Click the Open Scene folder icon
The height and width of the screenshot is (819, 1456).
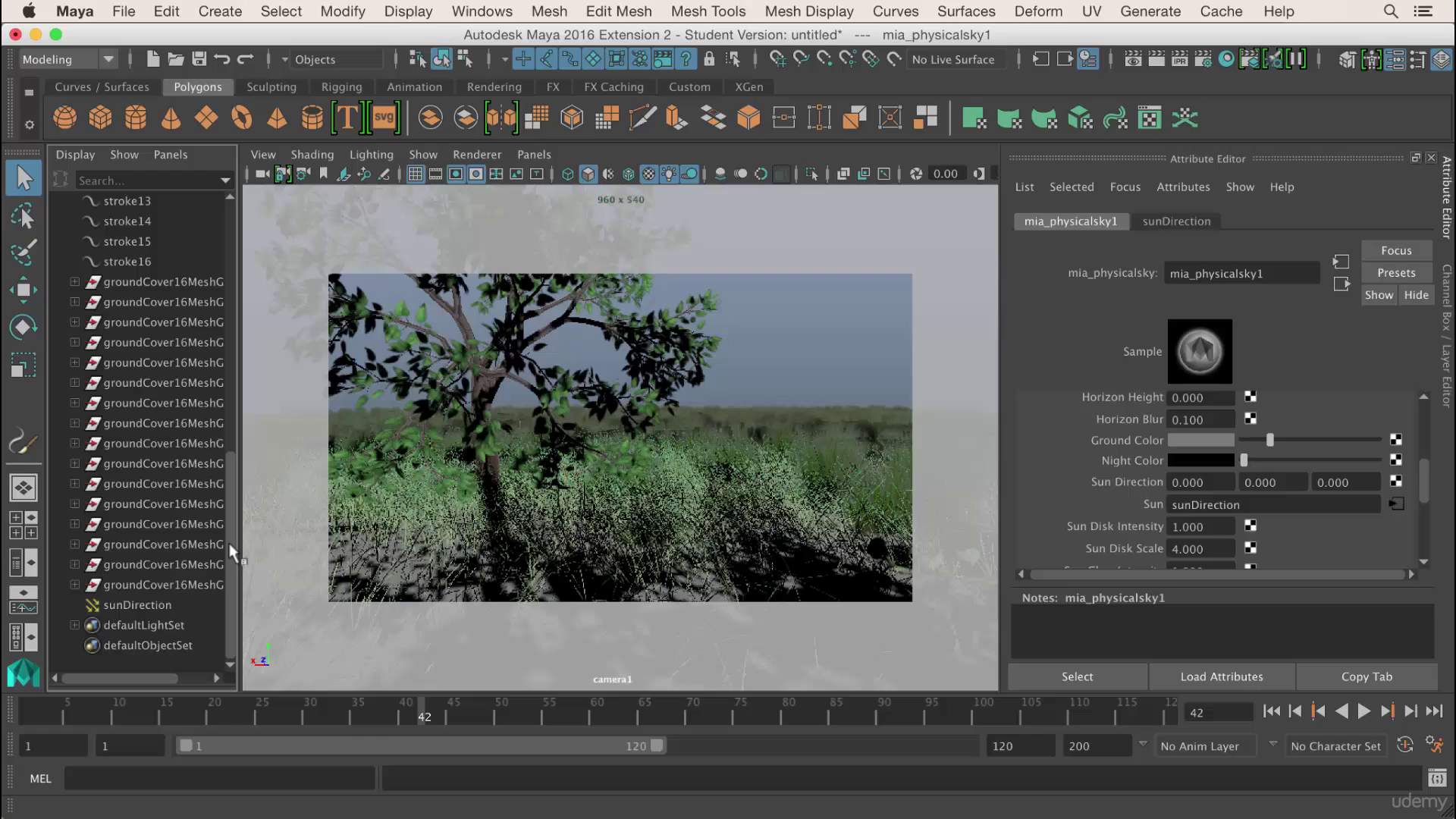click(176, 59)
